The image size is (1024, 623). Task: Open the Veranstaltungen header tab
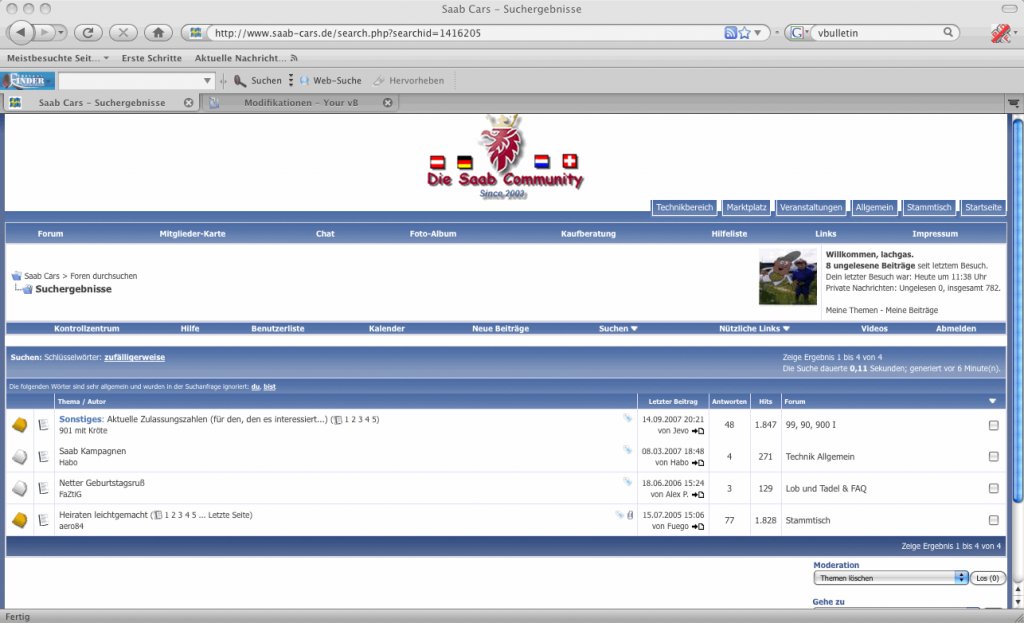[811, 207]
